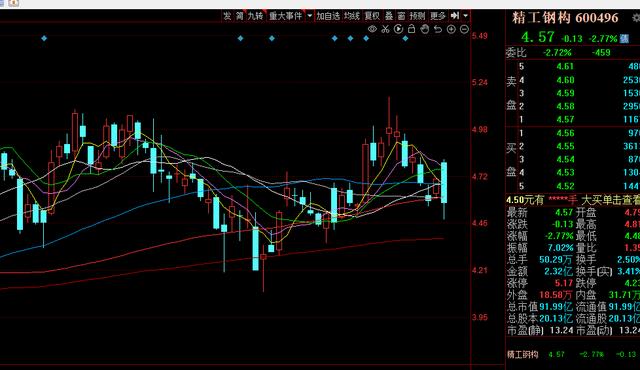Image resolution: width=640 pixels, height=370 pixels.
Task: Open the 九转 indicator button
Action: [256, 16]
